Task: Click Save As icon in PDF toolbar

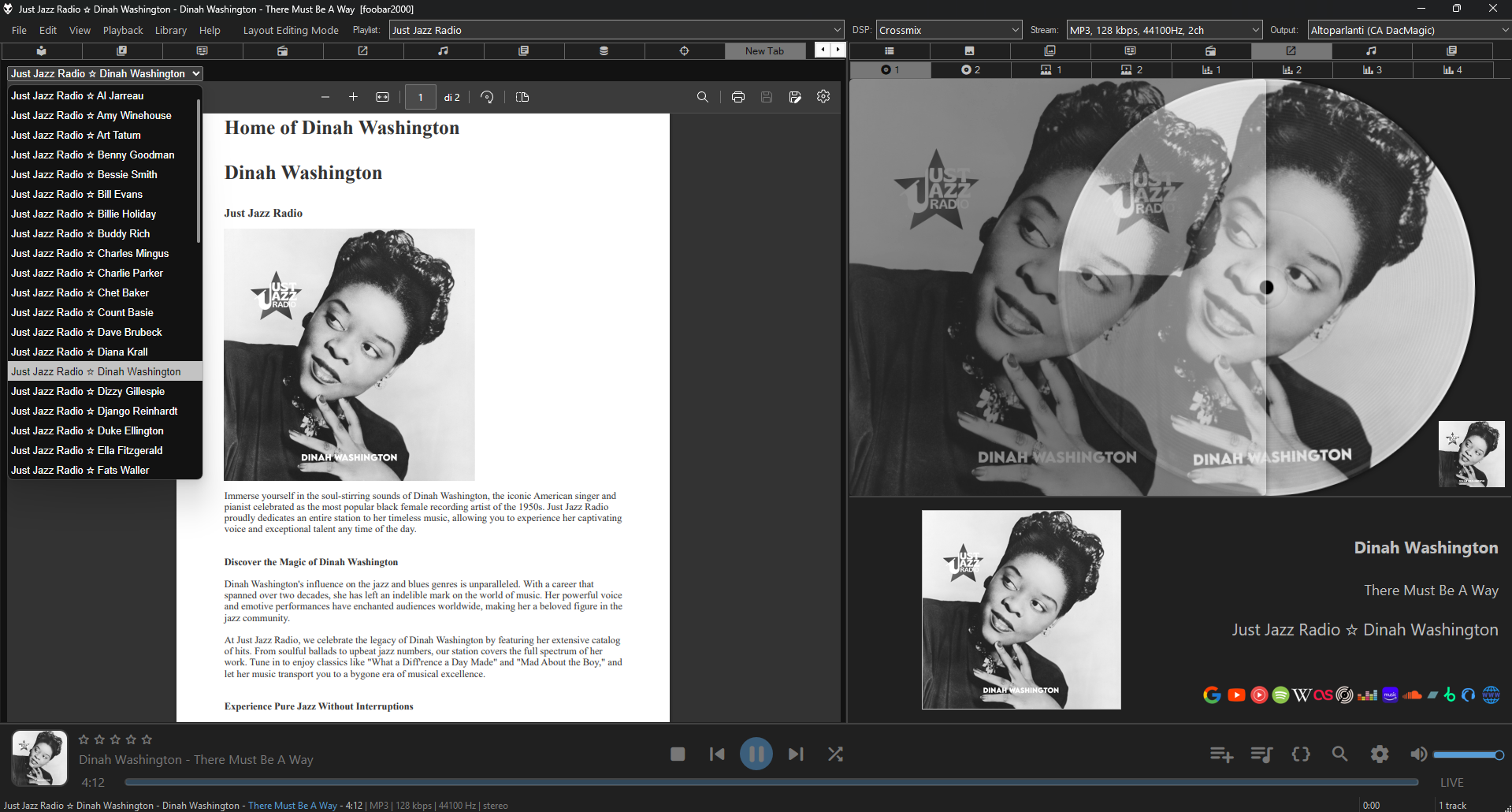Action: coord(795,97)
